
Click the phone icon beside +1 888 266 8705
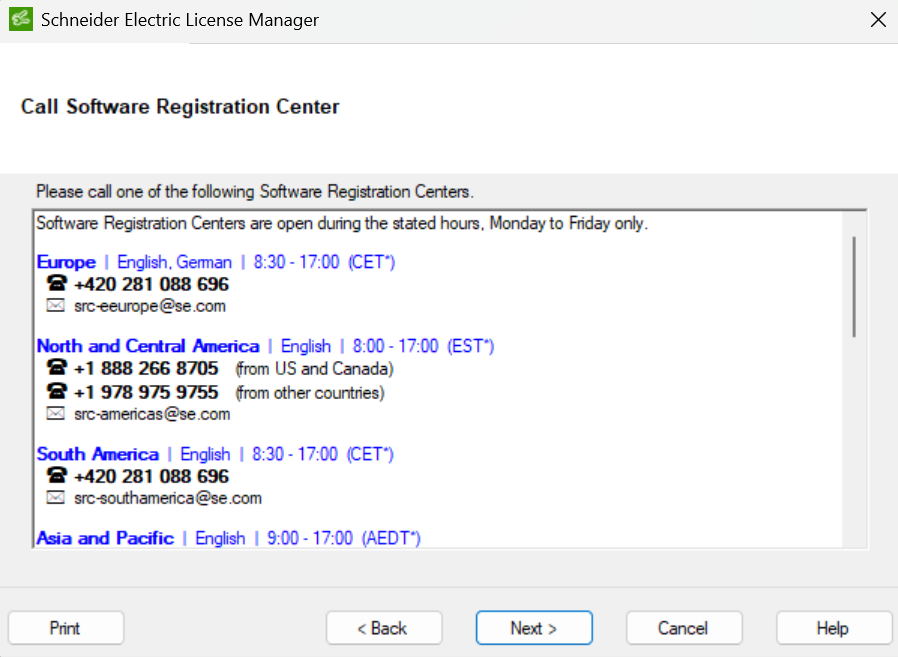click(56, 367)
